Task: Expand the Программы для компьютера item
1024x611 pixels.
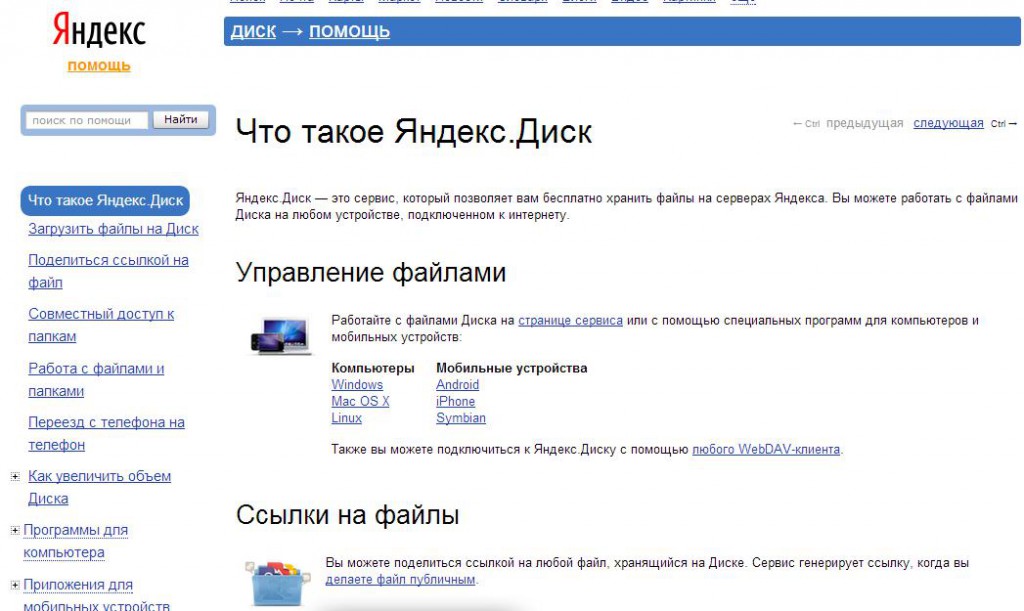Action: click(15, 530)
